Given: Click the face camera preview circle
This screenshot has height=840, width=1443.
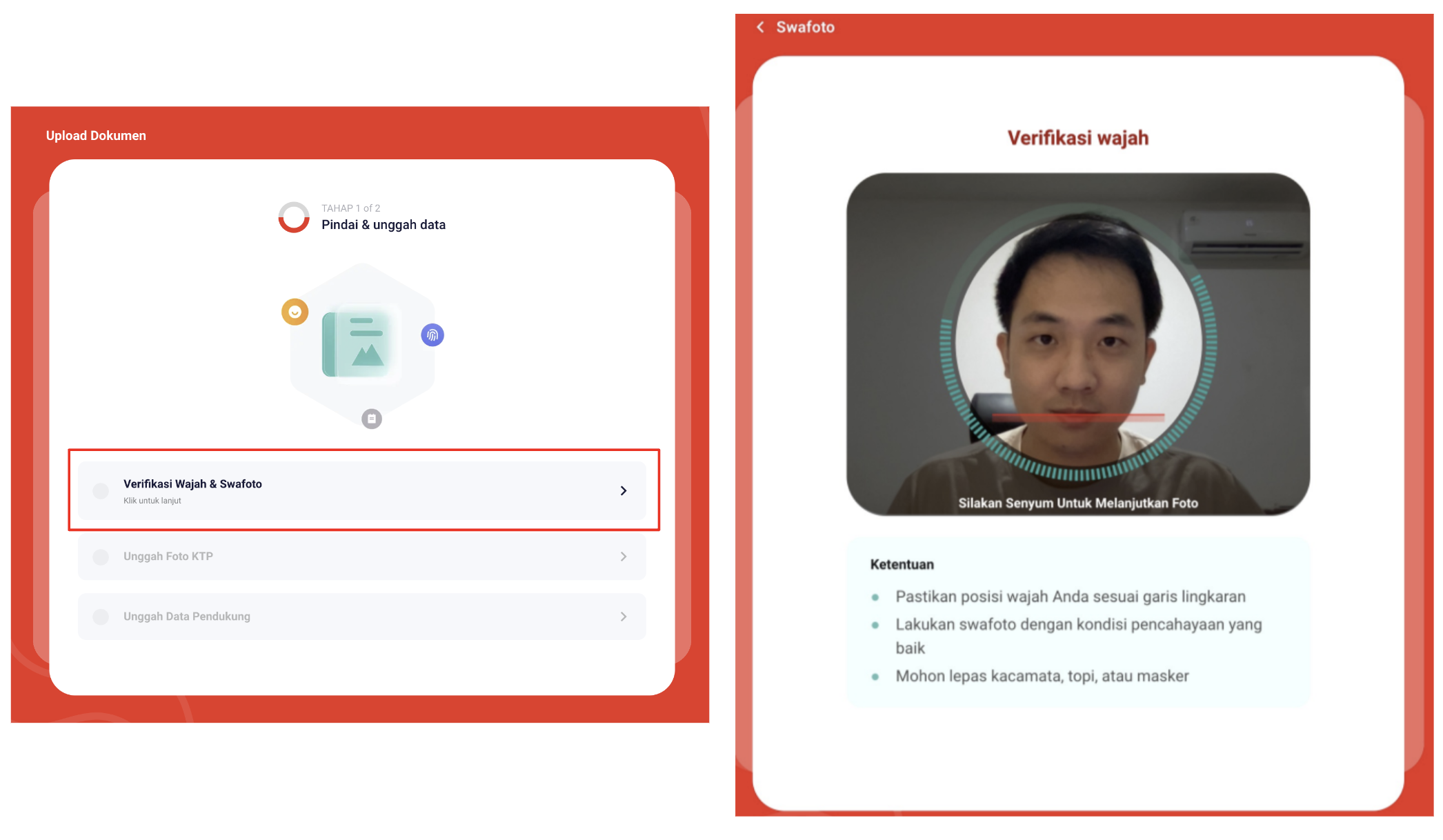Looking at the screenshot, I should tap(1078, 342).
